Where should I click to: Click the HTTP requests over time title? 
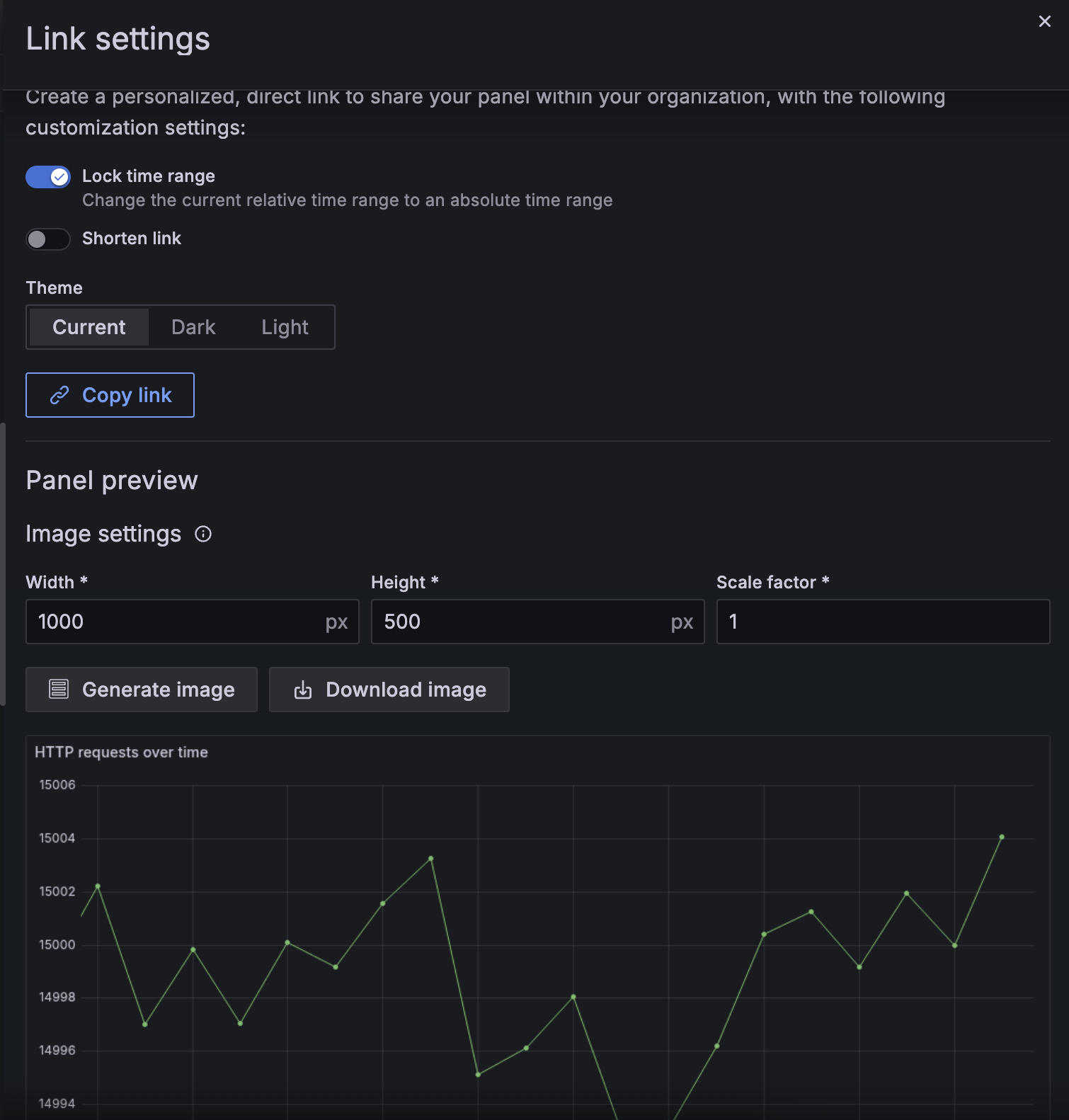pyautogui.click(x=121, y=752)
